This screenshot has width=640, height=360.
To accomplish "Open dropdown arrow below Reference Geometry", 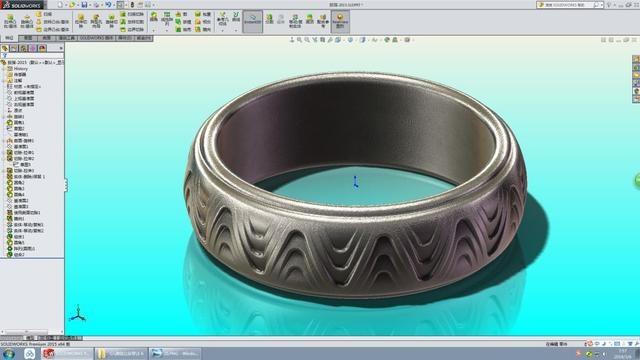I will [x=222, y=31].
